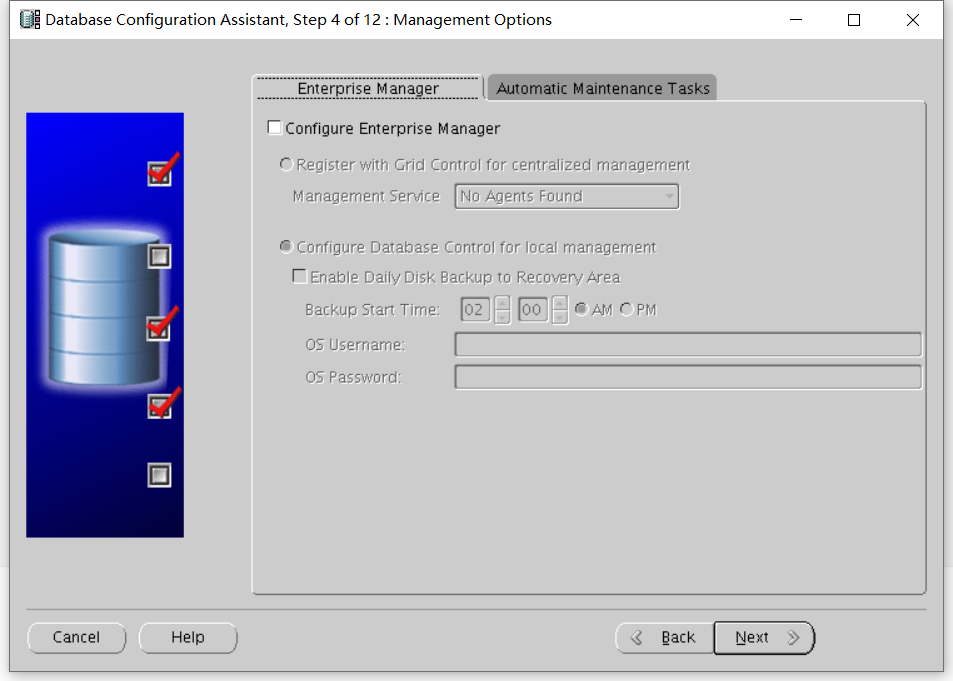This screenshot has height=681, width=953.
Task: Maximize the Database Configuration Assistant window
Action: (x=854, y=20)
